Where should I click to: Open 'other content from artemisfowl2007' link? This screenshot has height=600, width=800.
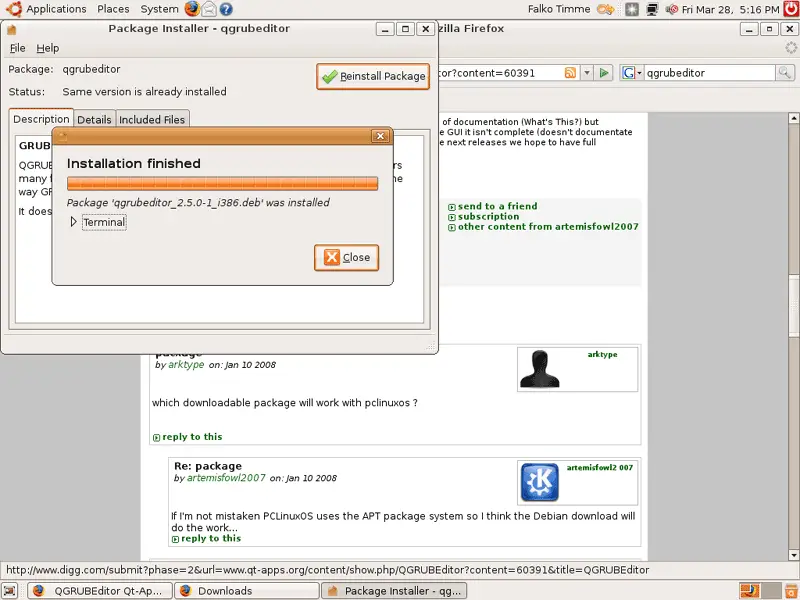[x=548, y=227]
